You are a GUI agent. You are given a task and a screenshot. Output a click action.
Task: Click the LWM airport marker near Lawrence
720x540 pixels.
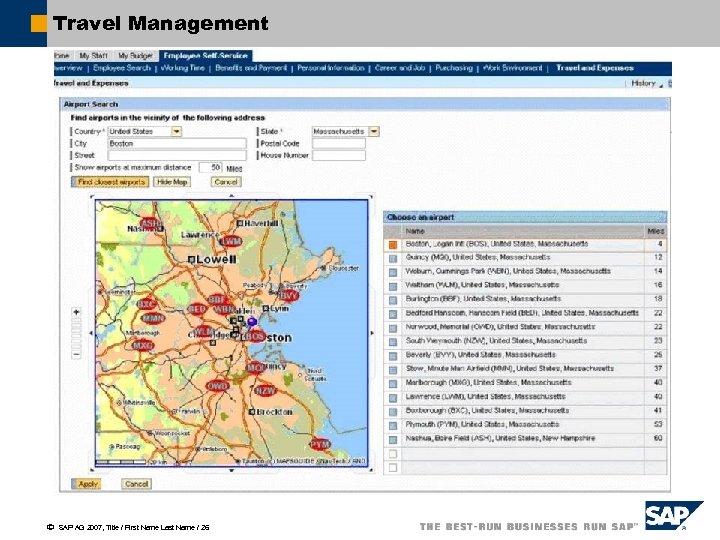pos(231,241)
